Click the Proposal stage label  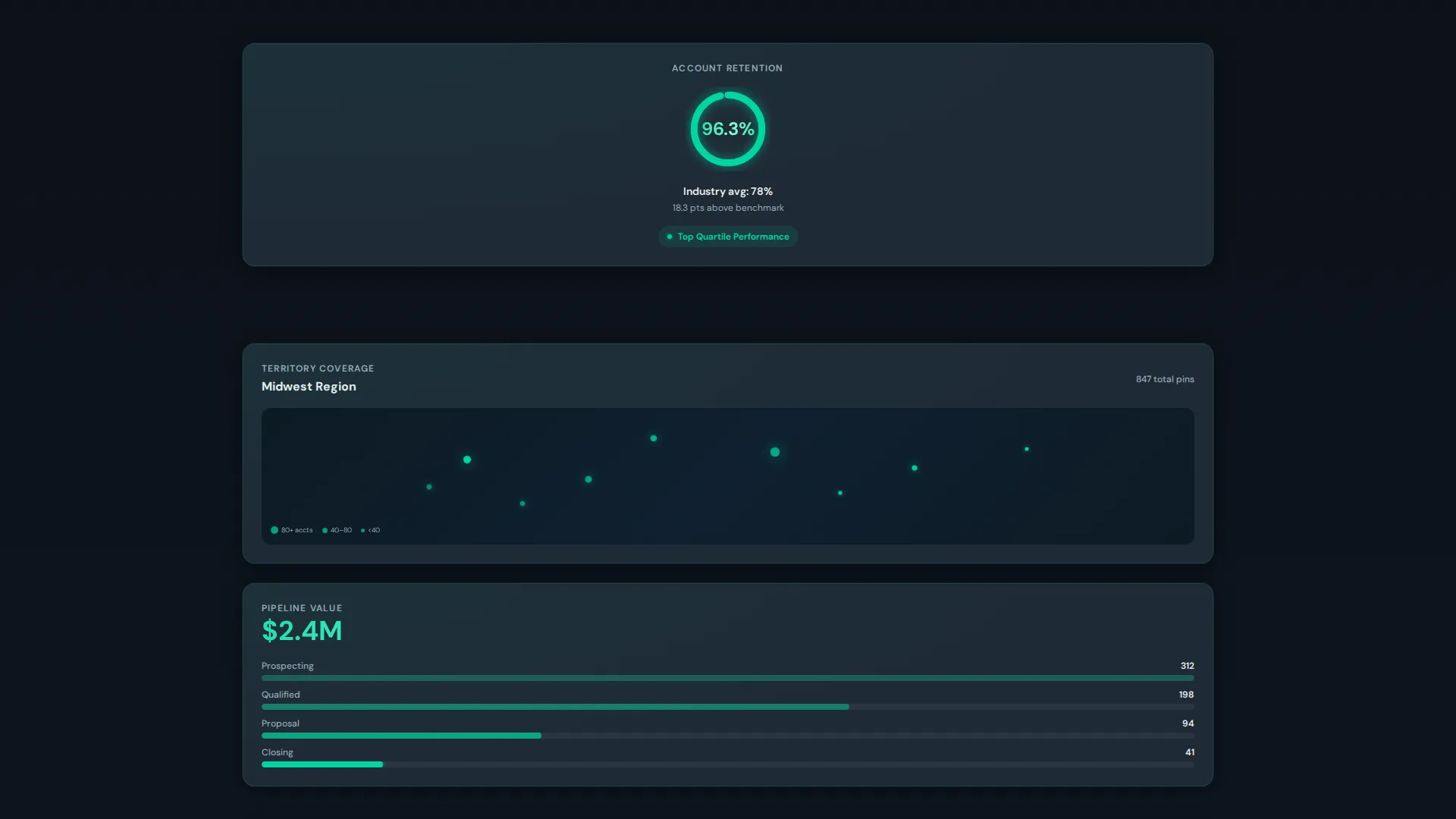coord(281,723)
